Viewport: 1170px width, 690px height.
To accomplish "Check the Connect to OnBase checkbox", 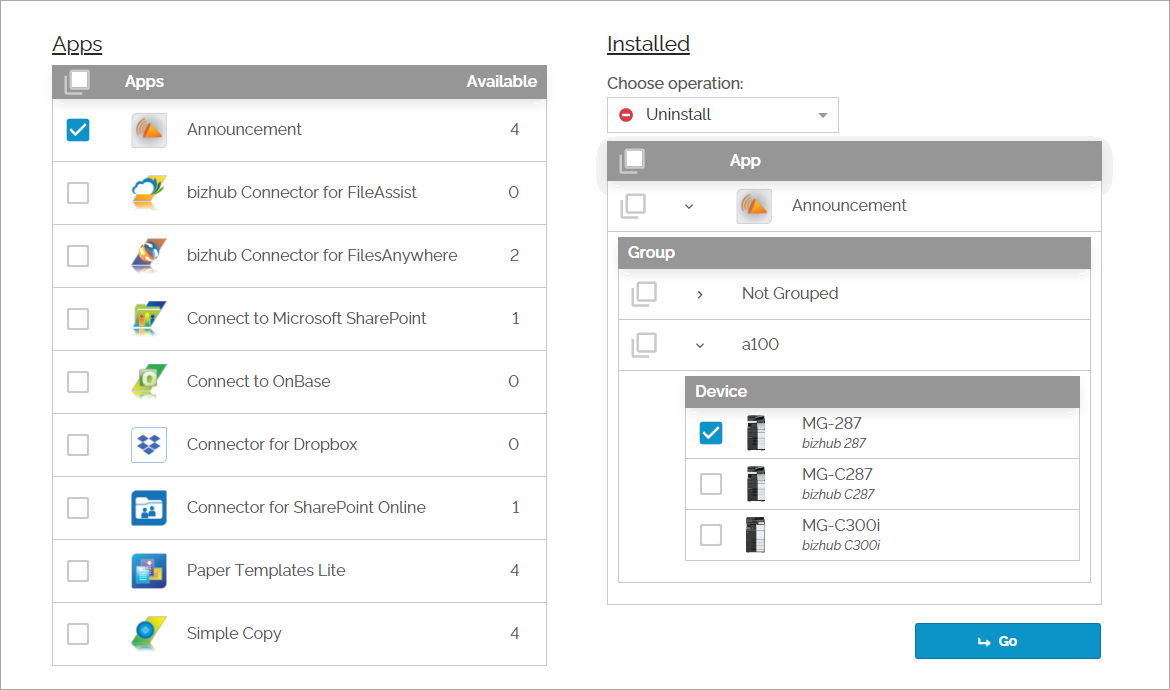I will (x=78, y=381).
